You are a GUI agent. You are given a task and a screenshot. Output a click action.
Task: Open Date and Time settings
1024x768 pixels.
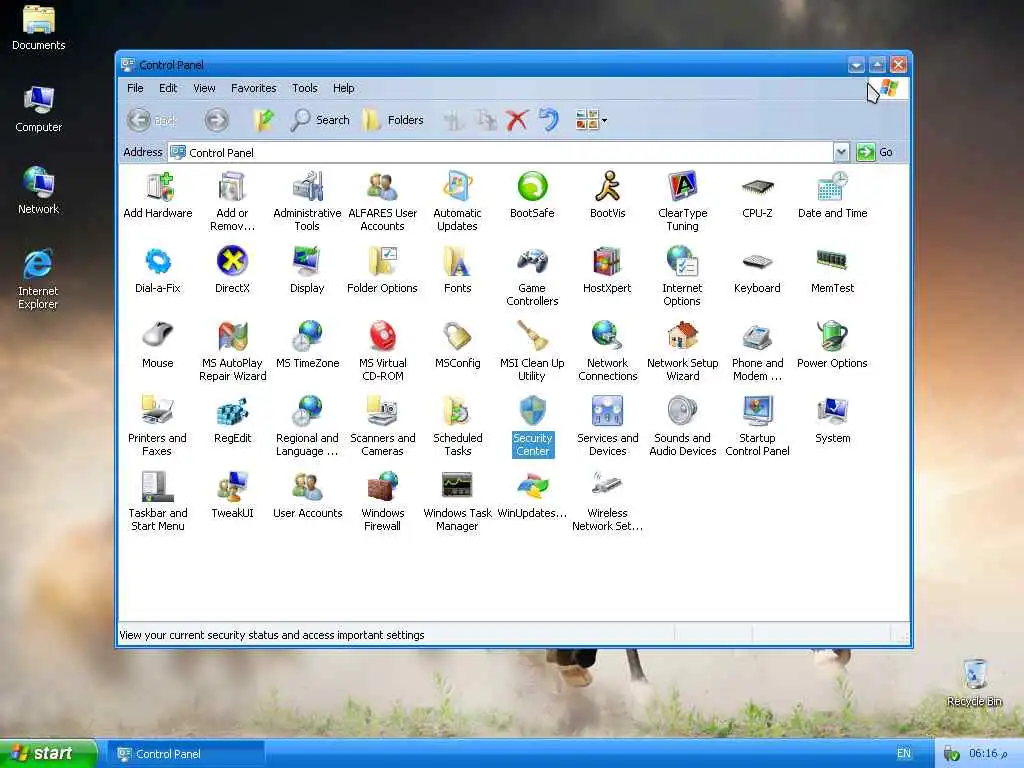[833, 195]
